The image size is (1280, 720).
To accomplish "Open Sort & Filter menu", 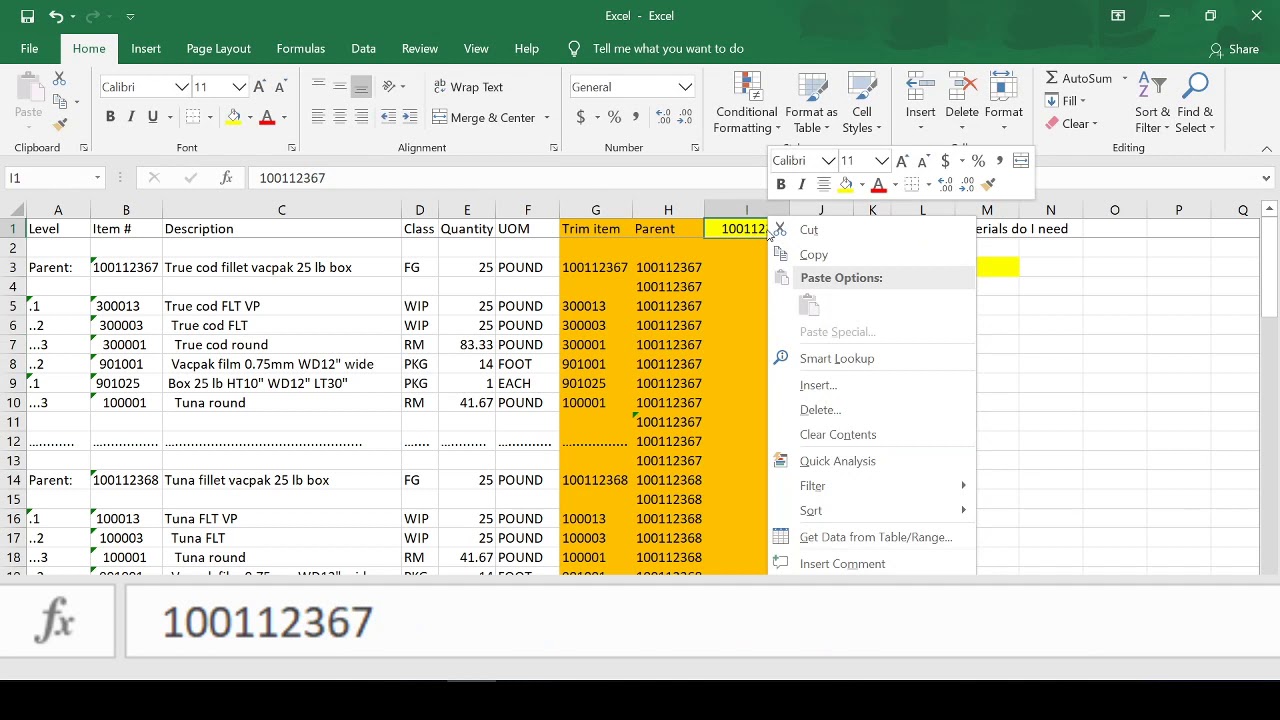I will tap(1152, 103).
